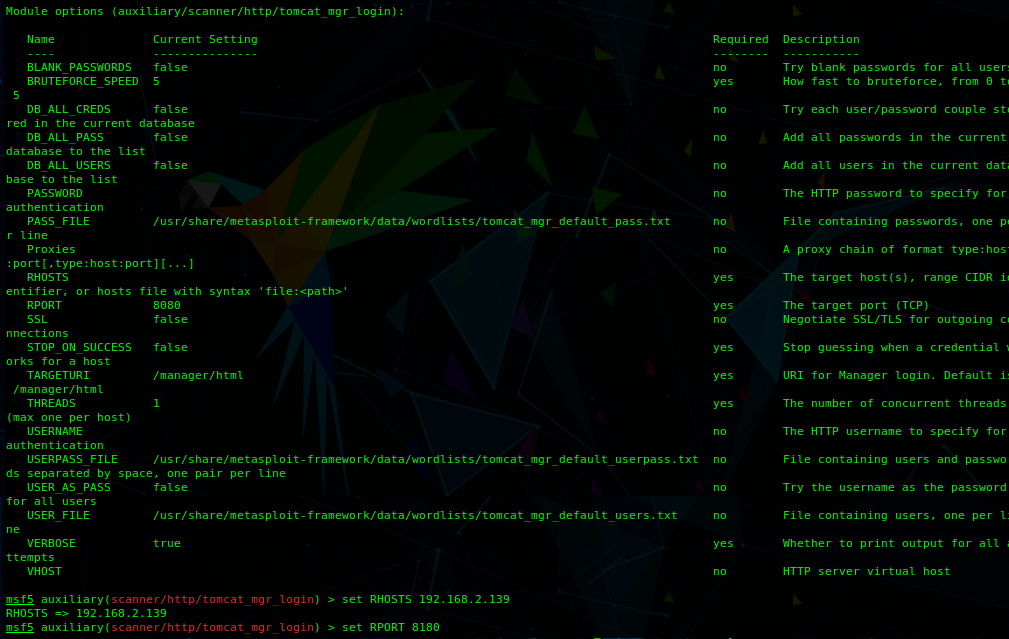Click the Name column header
The image size is (1009, 639).
(x=41, y=40)
